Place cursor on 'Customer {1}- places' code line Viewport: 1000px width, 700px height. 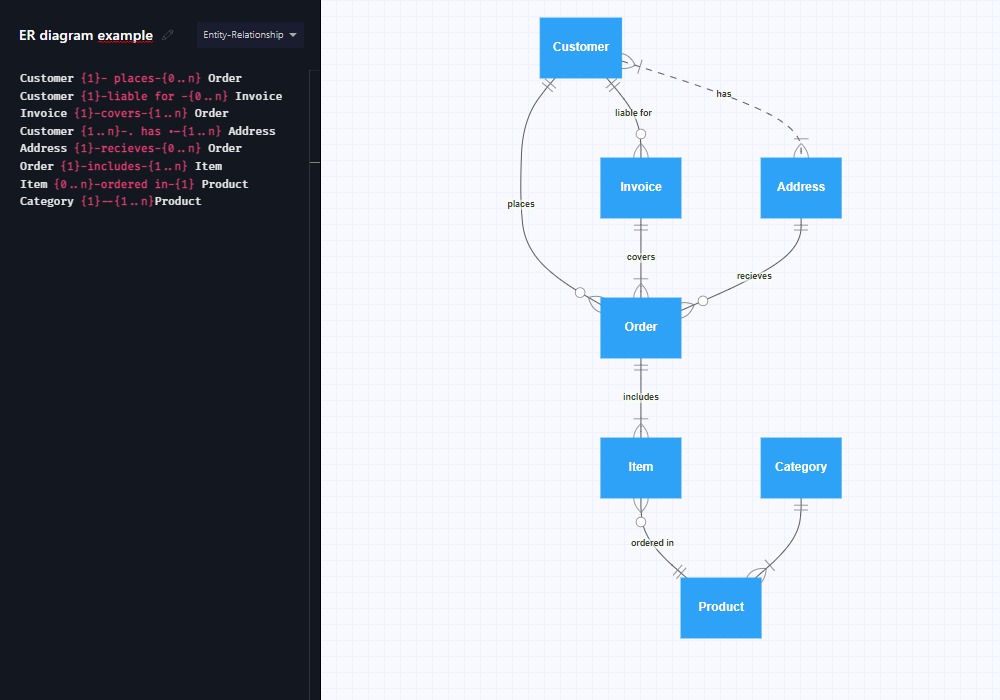click(131, 78)
